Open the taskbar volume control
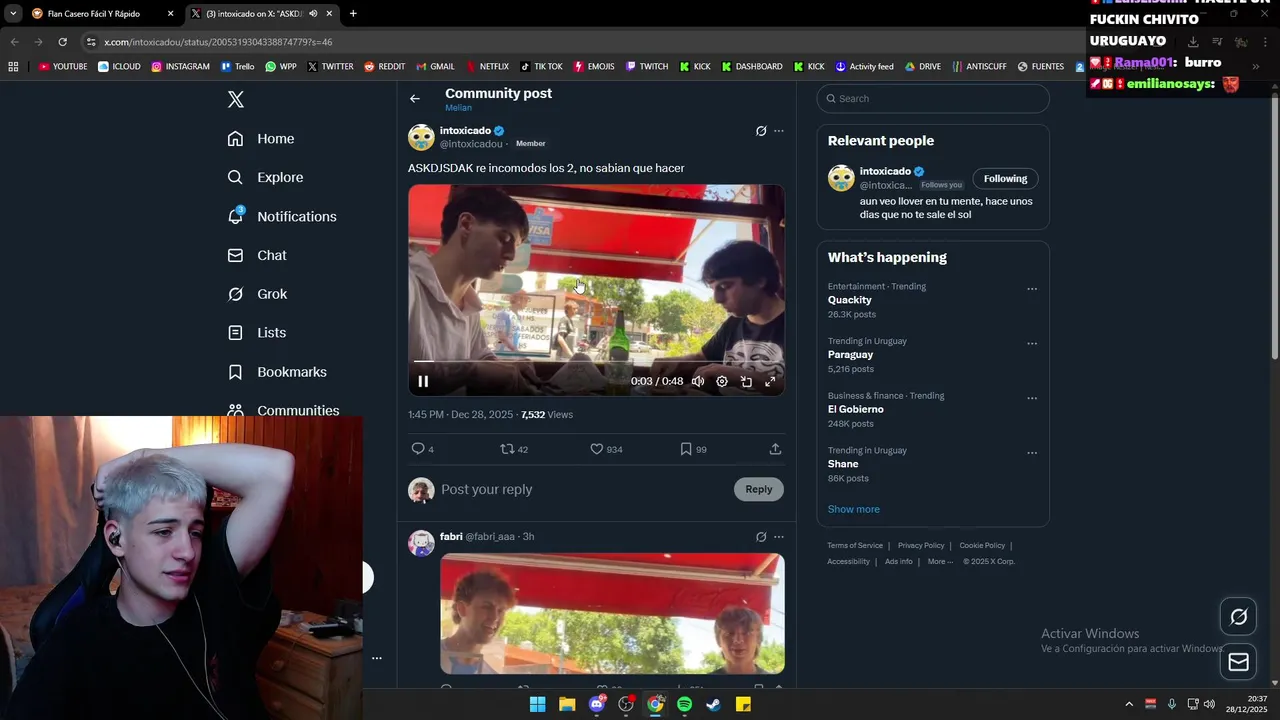 pos(1209,704)
